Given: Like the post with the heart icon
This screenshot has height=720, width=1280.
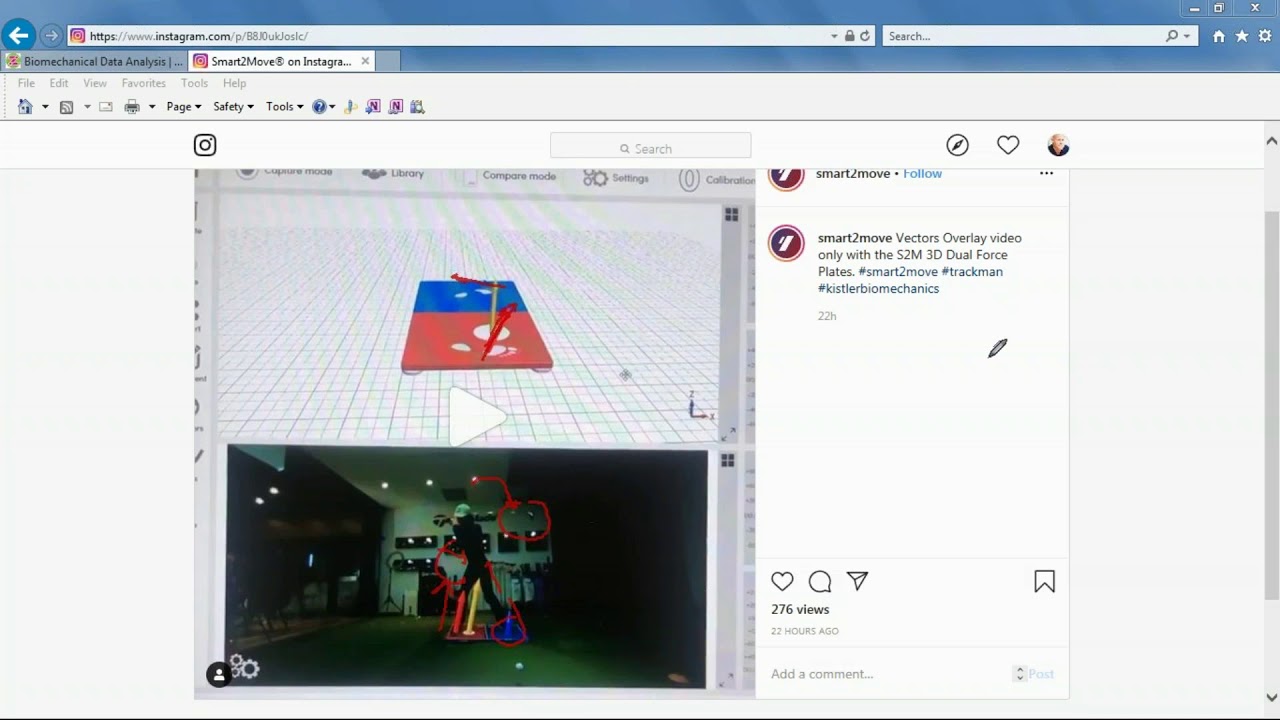Looking at the screenshot, I should 782,581.
